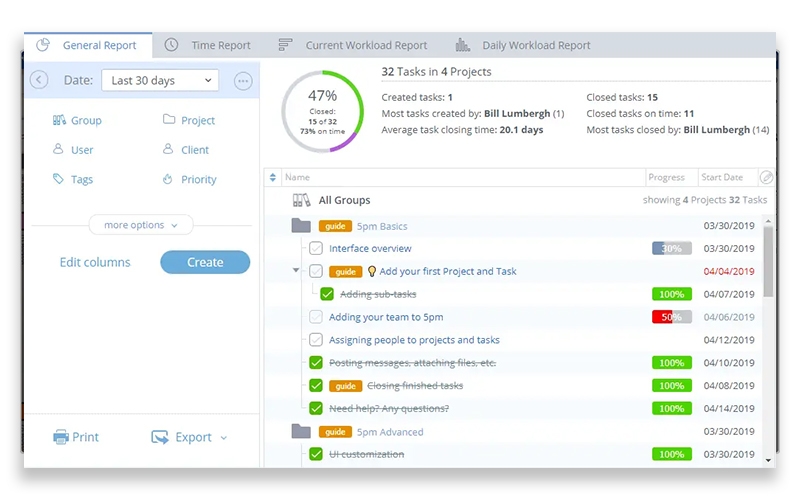The width and height of the screenshot is (800, 500).
Task: Click the 30% progress bar for Interface overview
Action: click(x=671, y=248)
